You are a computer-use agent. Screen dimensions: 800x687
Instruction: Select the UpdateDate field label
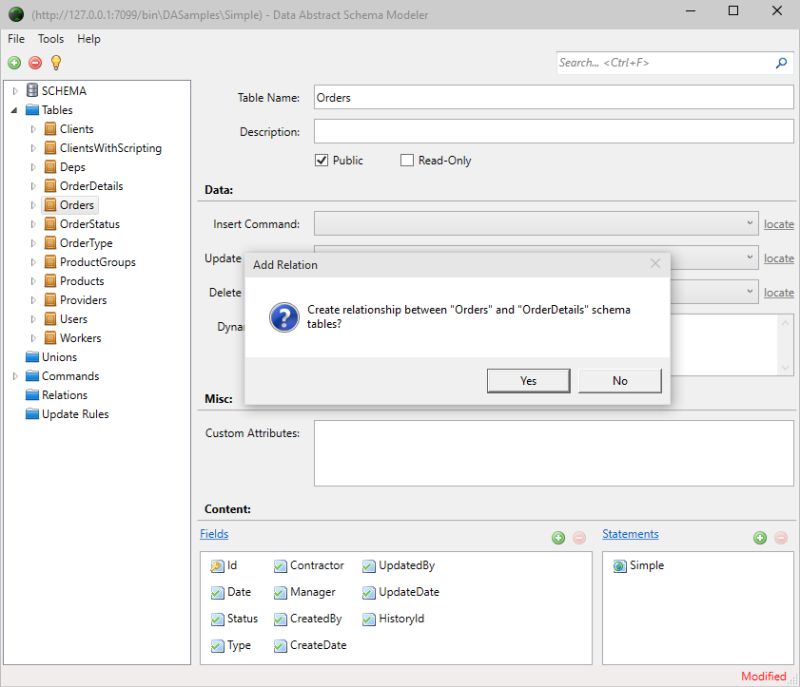point(409,592)
